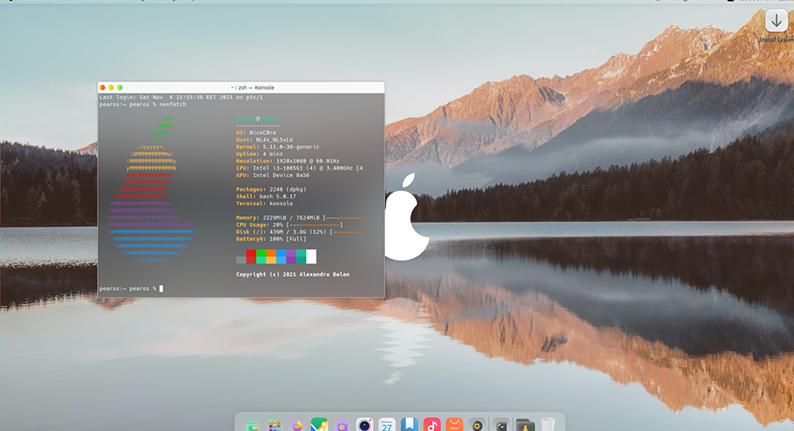
Task: Open the colorful app grid launcher
Action: 274,425
